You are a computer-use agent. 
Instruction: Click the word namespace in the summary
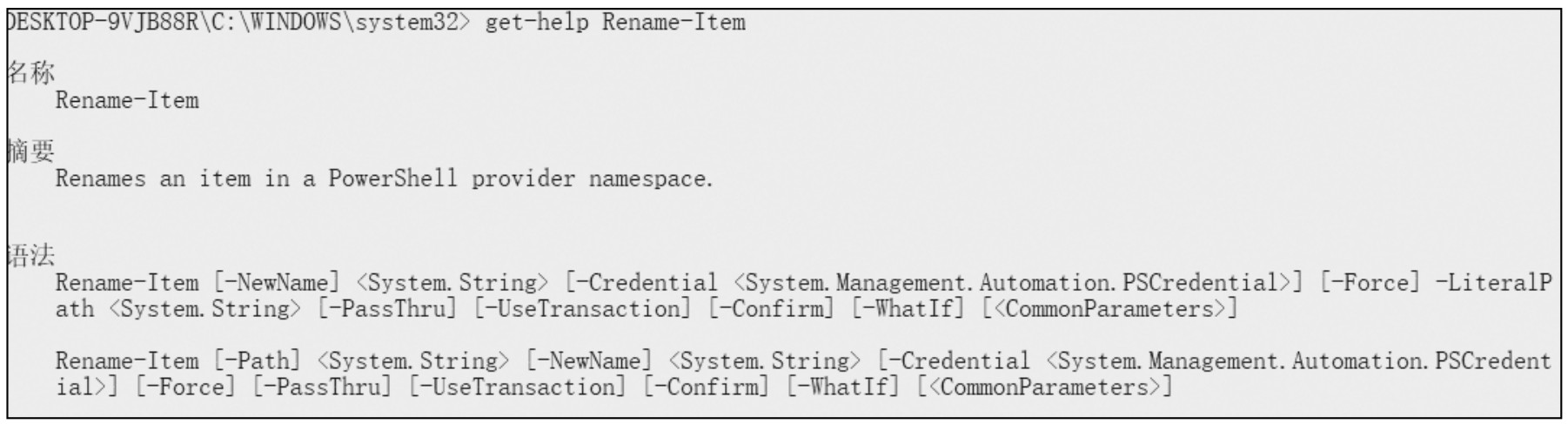coord(650,178)
